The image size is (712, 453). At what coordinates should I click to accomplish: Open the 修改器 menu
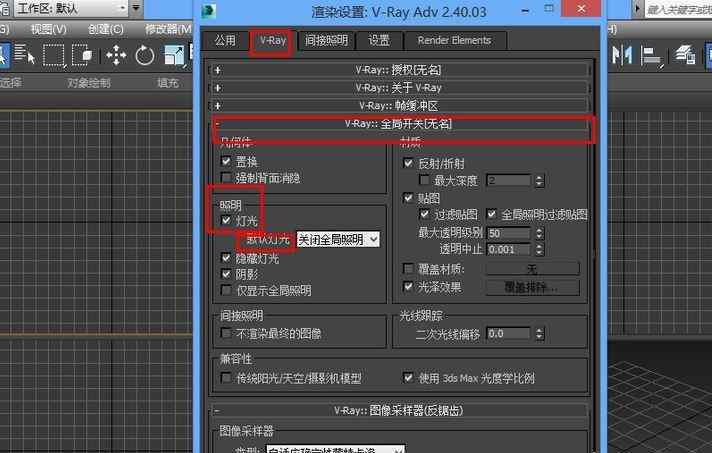click(x=168, y=30)
